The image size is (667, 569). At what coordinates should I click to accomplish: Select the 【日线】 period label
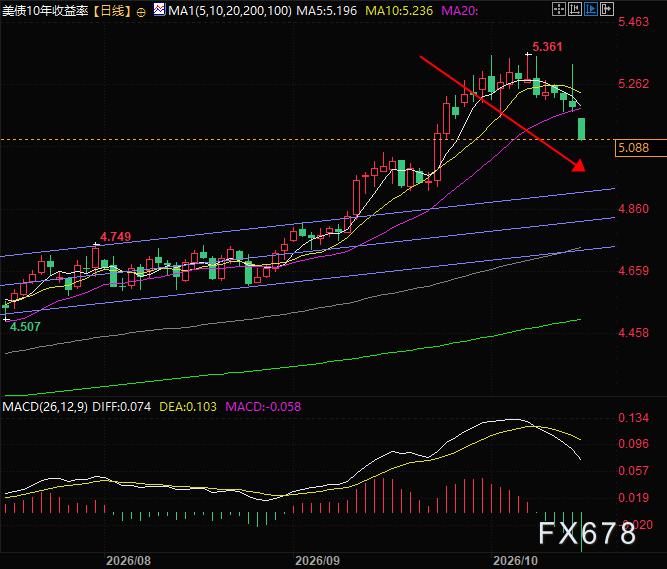click(x=112, y=11)
